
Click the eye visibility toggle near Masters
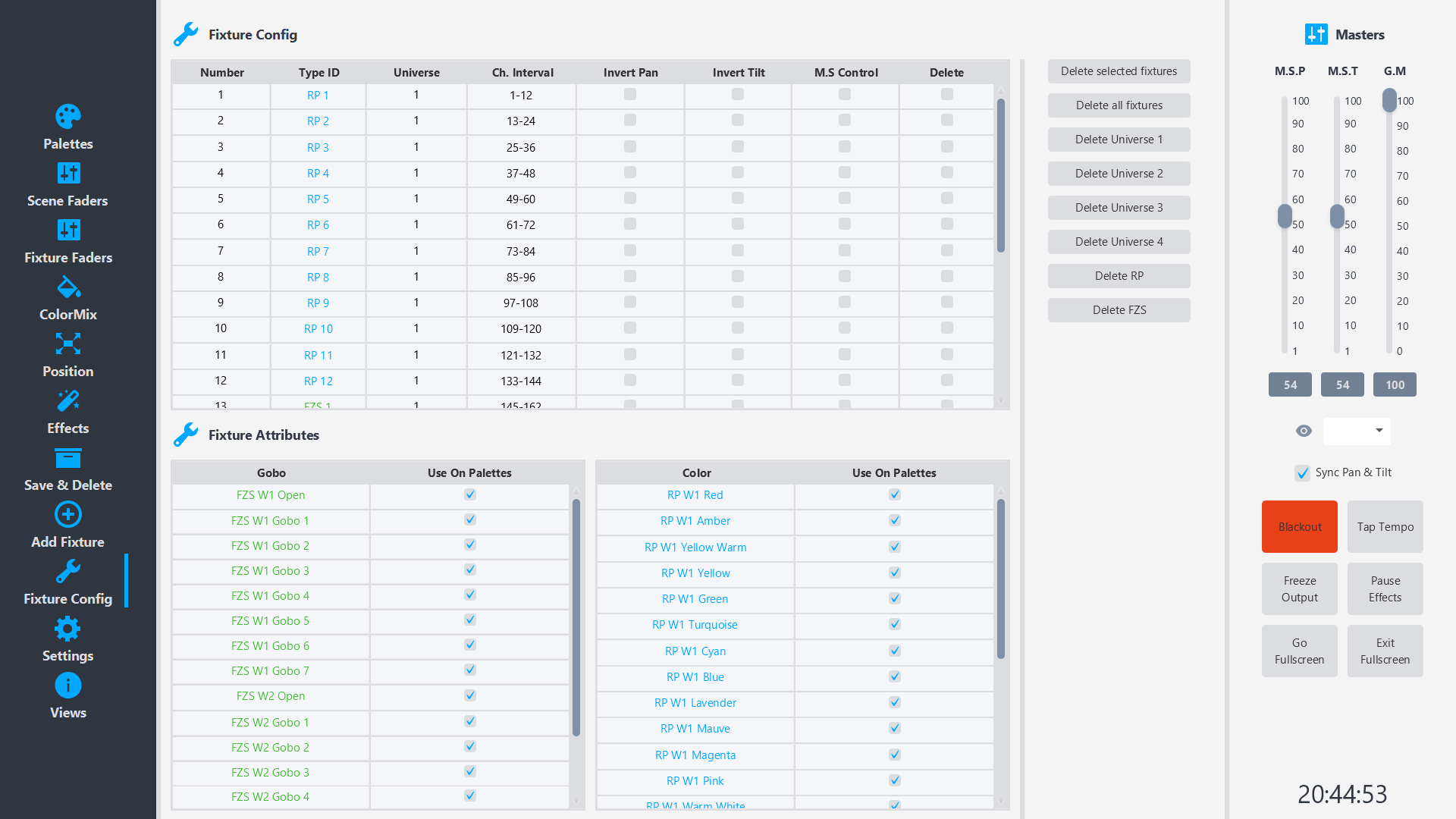pos(1303,431)
